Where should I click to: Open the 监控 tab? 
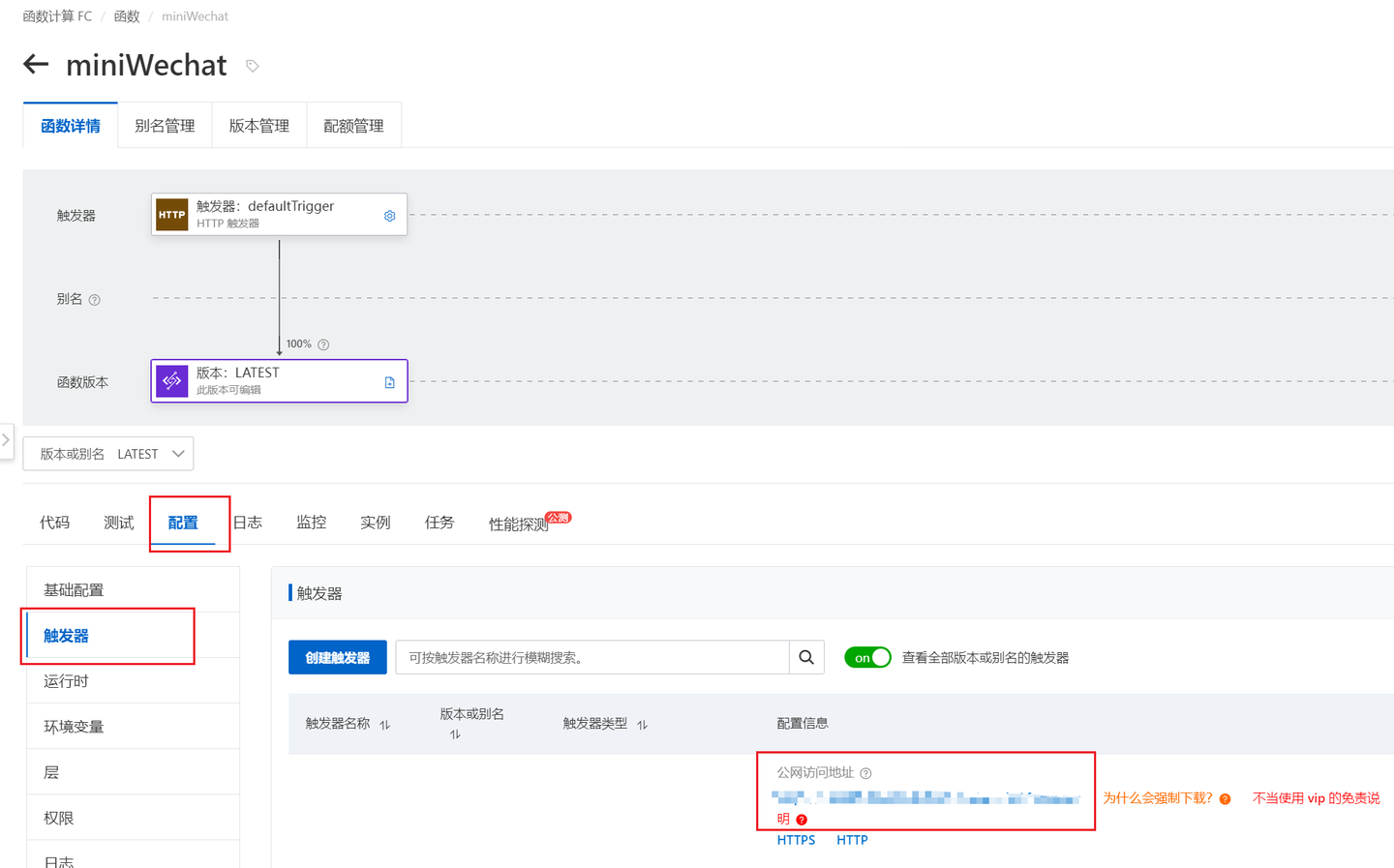point(312,523)
